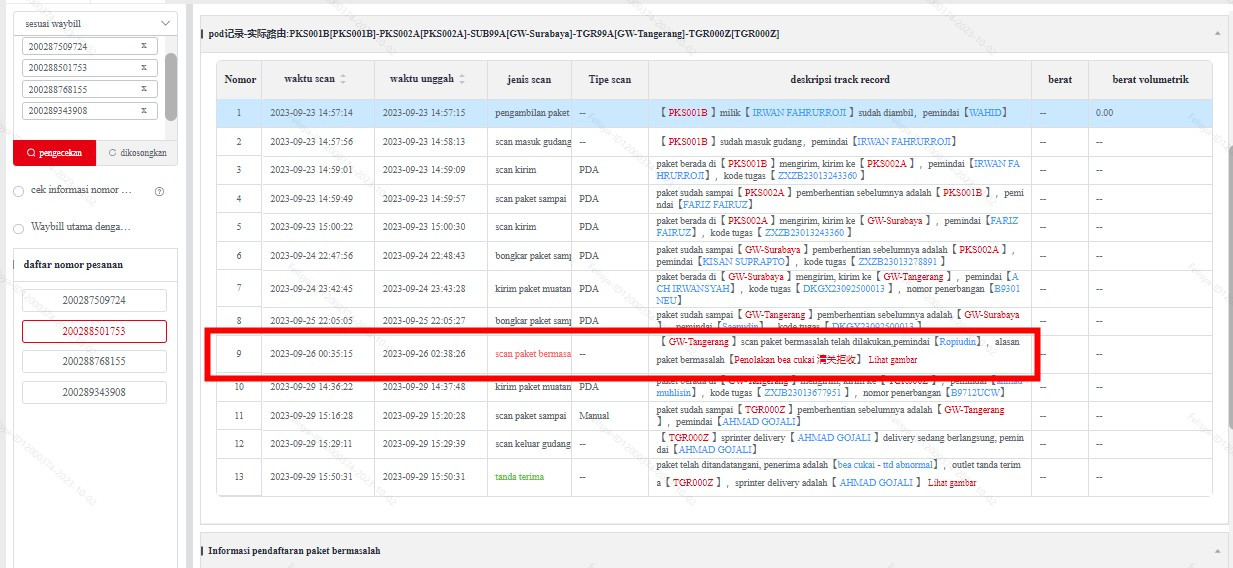Click Ropiudin link in row 9
1233x568 pixels.
957,342
